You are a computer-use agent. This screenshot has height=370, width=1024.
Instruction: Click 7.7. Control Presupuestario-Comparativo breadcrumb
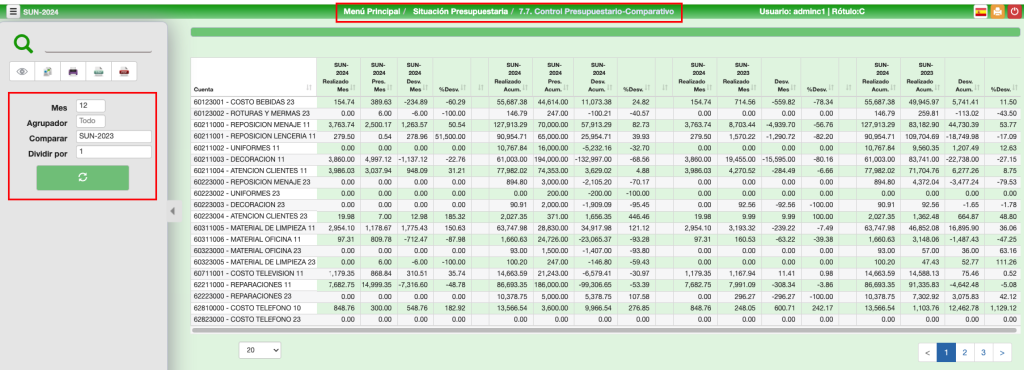tap(596, 12)
